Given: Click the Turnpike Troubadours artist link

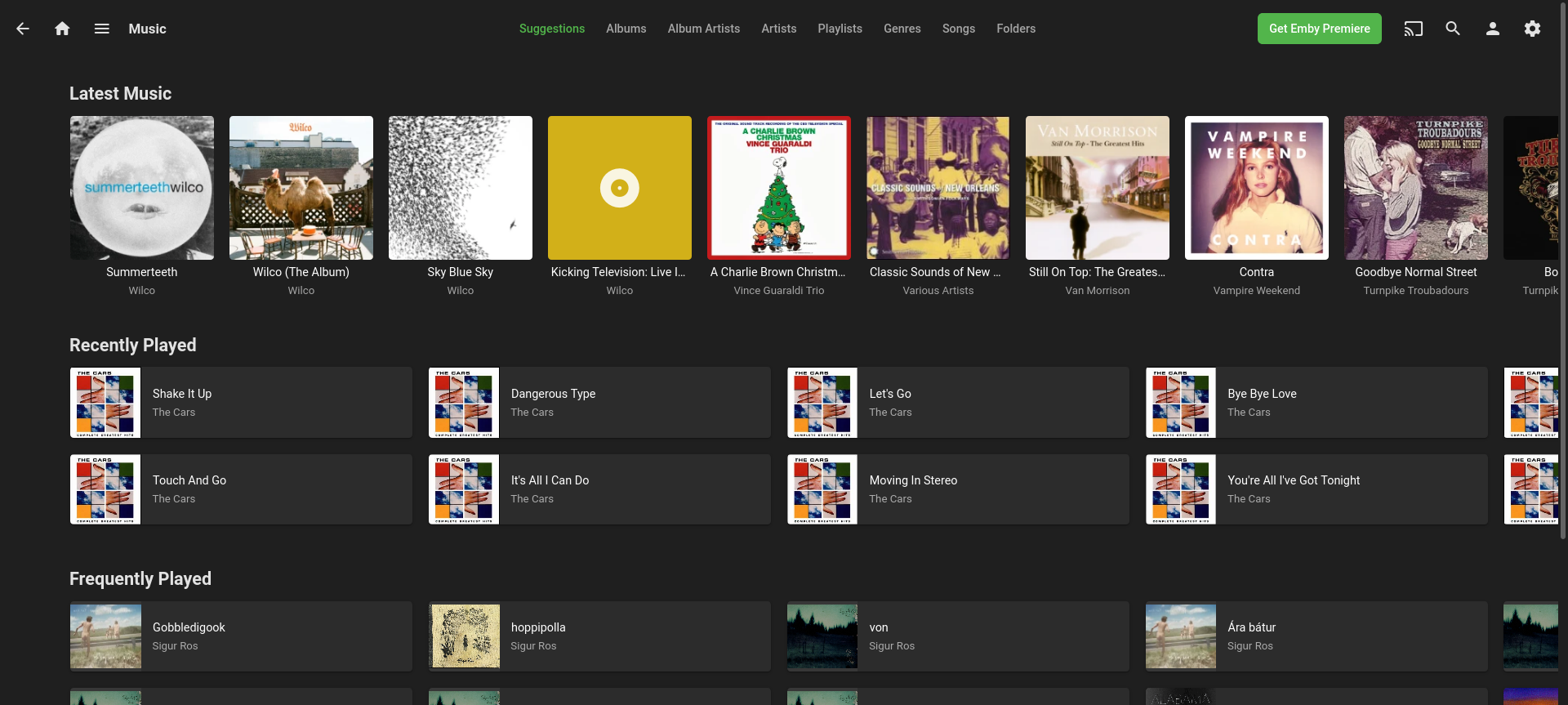Looking at the screenshot, I should (1416, 291).
